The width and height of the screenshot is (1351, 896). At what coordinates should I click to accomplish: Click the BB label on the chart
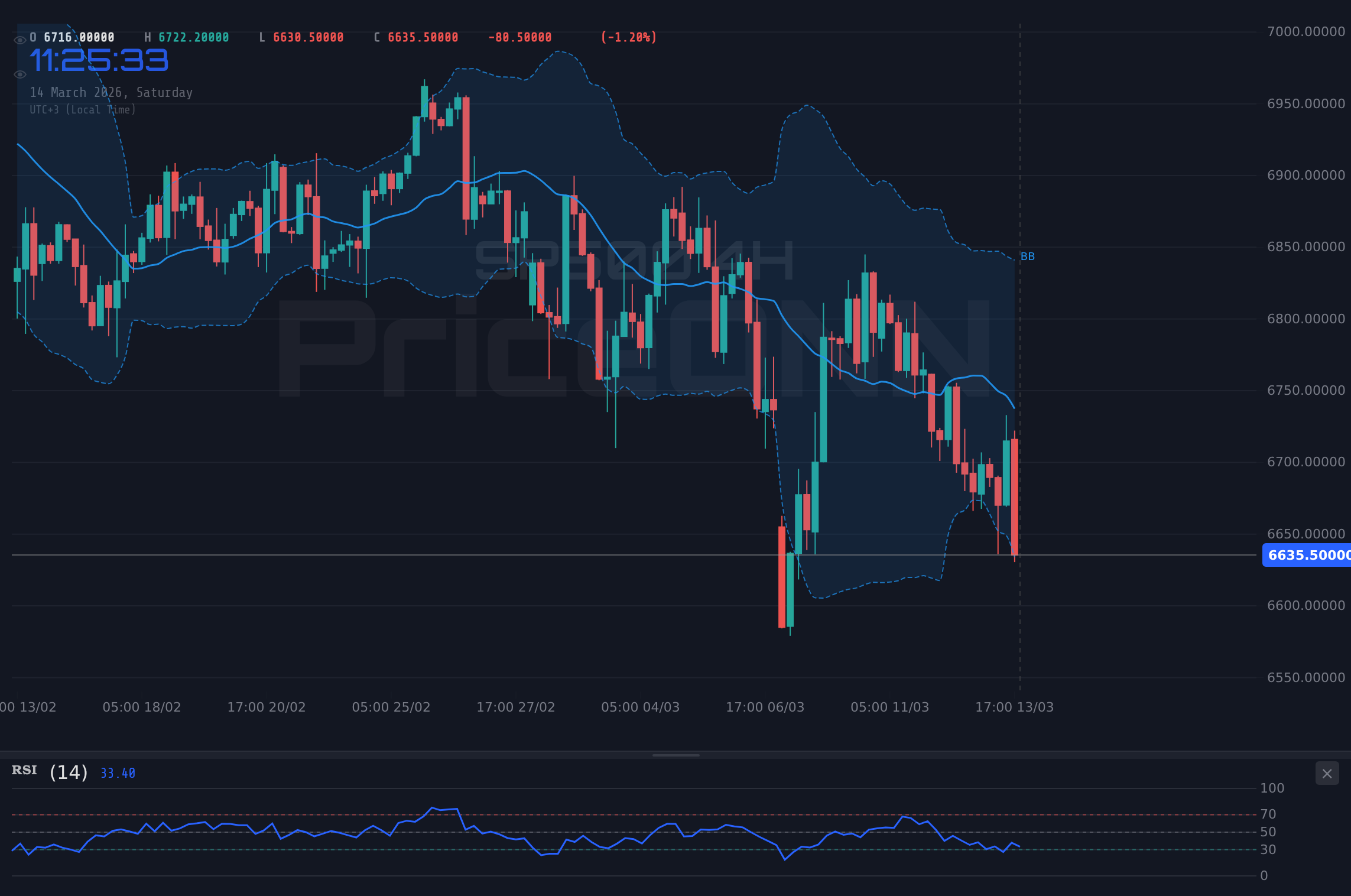1028,256
